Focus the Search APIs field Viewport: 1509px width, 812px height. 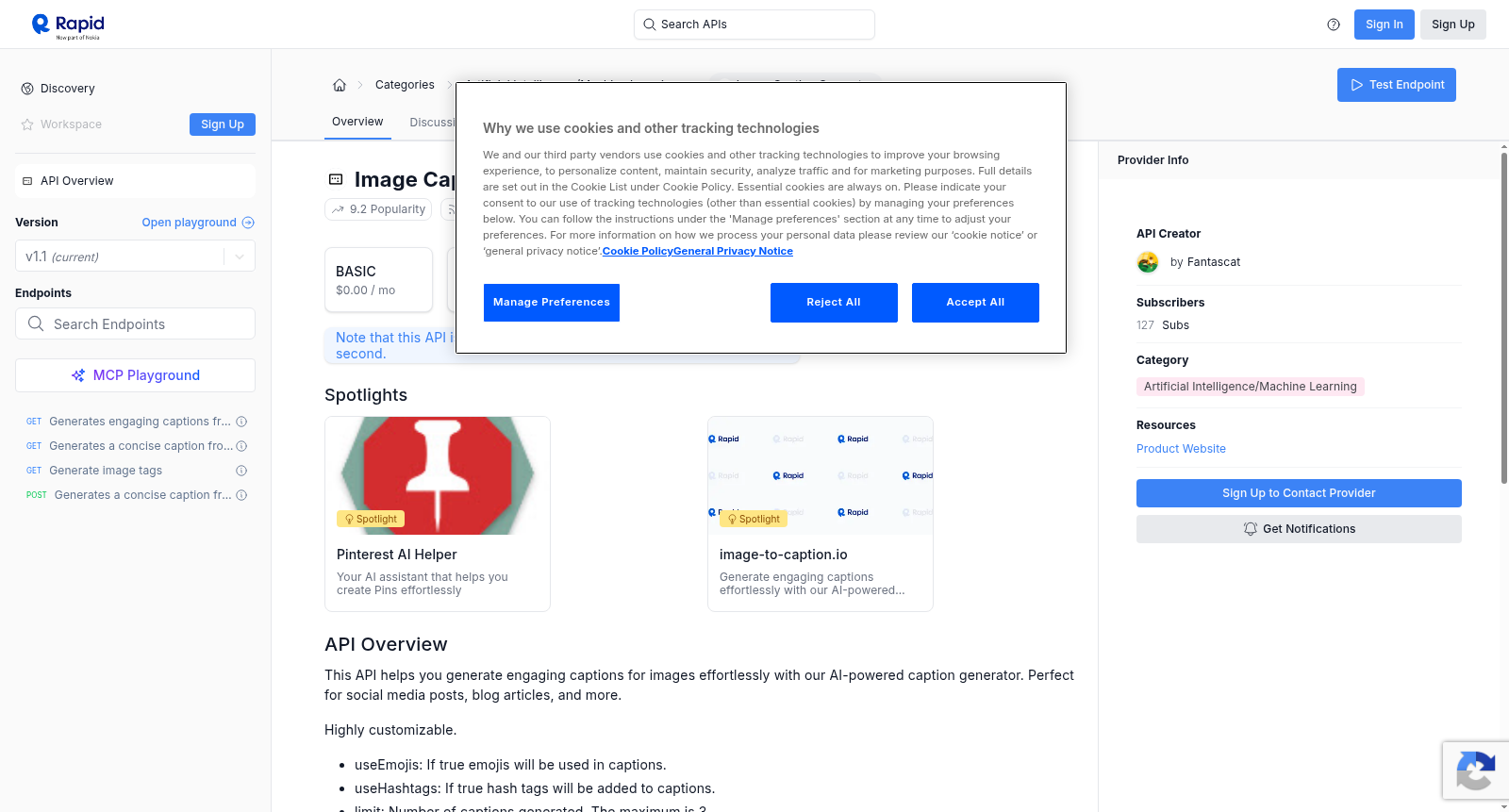(x=754, y=25)
